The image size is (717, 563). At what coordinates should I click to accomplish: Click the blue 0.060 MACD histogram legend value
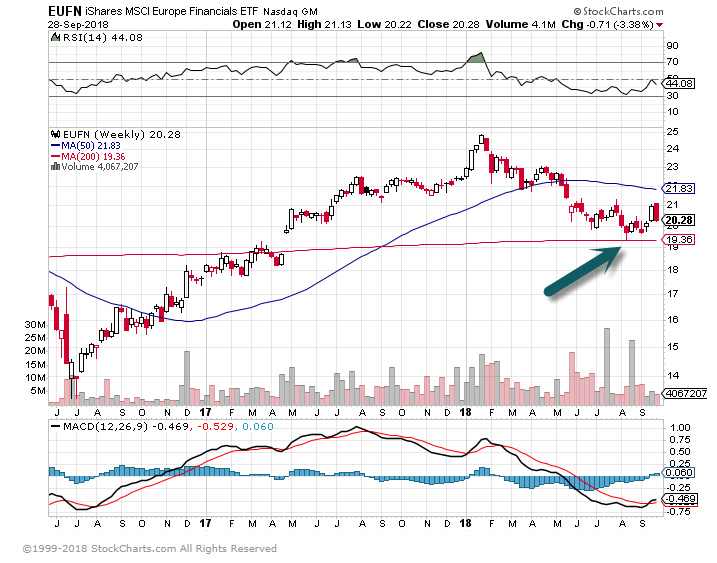(257, 427)
